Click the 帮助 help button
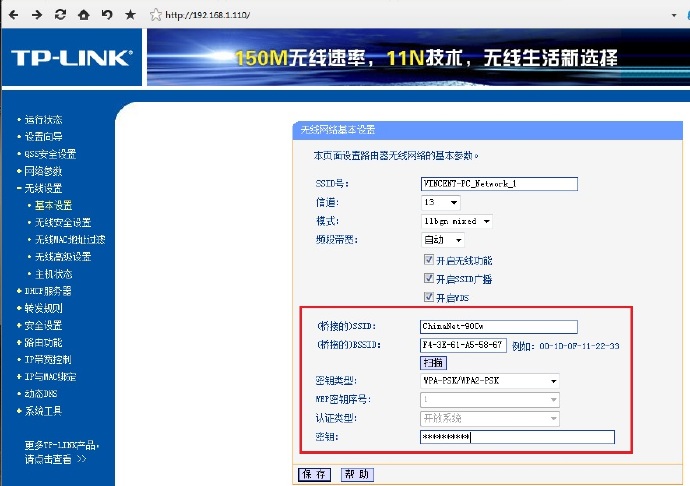 point(357,474)
